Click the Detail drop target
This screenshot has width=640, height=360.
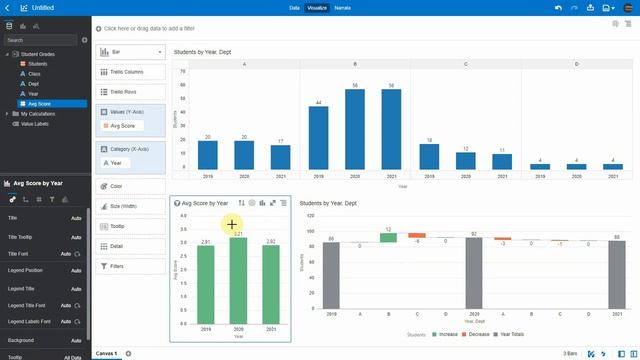pyautogui.click(x=131, y=246)
